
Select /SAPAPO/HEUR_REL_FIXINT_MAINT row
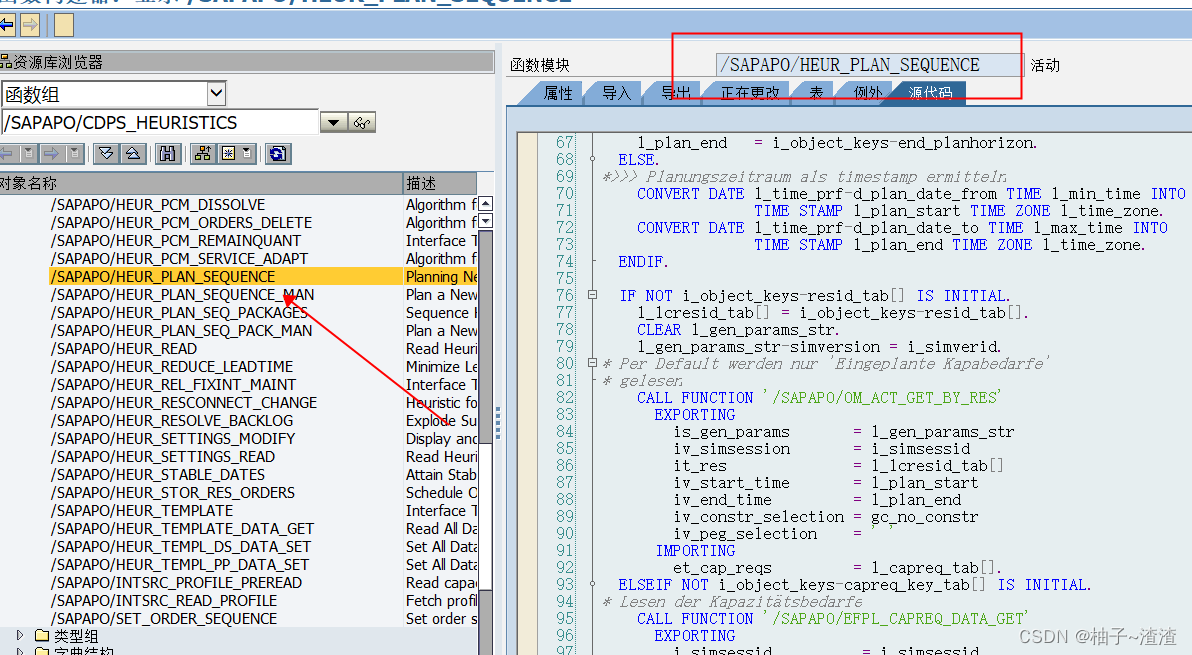pos(173,385)
